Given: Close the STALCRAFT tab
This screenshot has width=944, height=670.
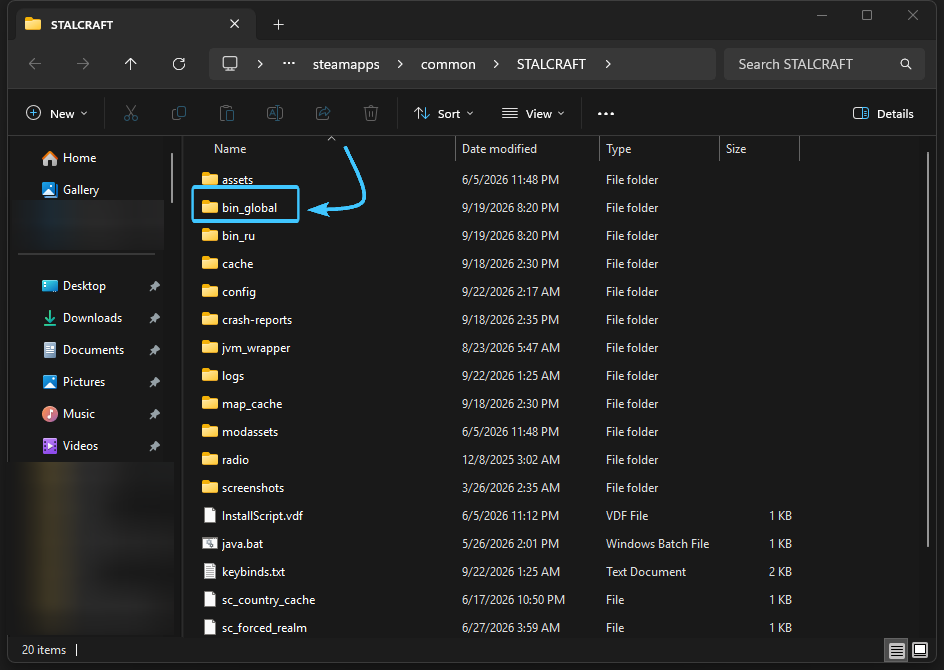Looking at the screenshot, I should pyautogui.click(x=235, y=24).
